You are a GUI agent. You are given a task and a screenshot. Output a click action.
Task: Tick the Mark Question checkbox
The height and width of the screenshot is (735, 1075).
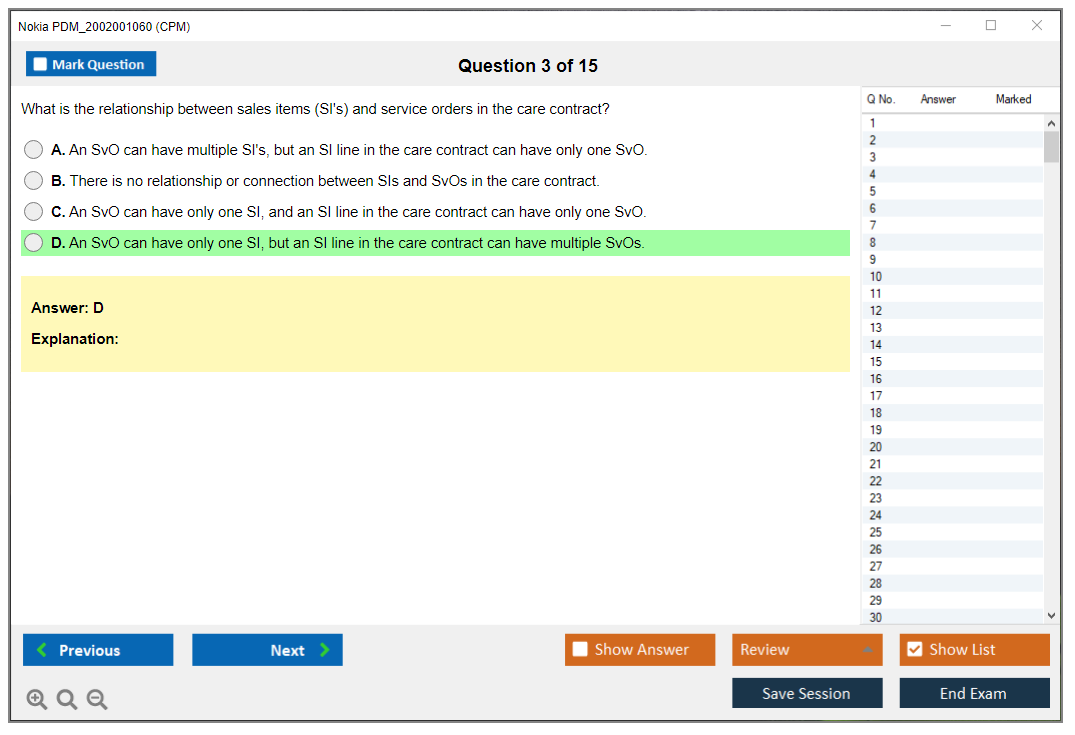pyautogui.click(x=40, y=64)
